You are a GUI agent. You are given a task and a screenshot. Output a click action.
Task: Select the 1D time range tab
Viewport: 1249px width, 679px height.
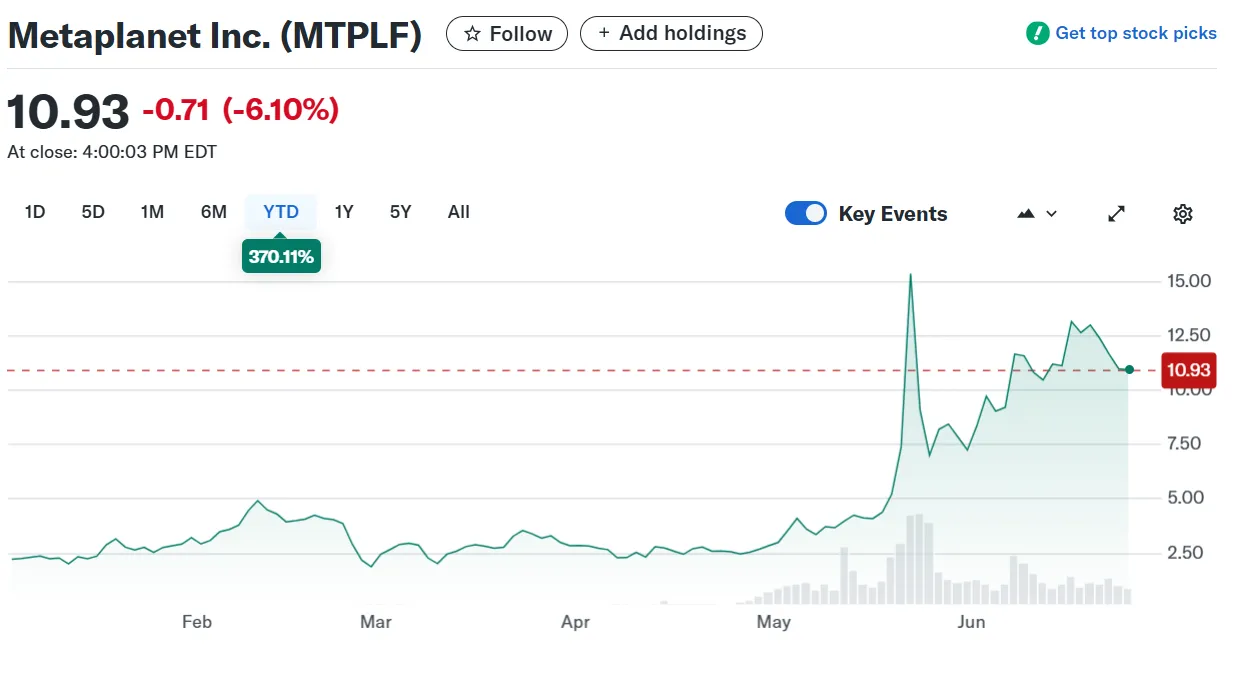click(35, 212)
